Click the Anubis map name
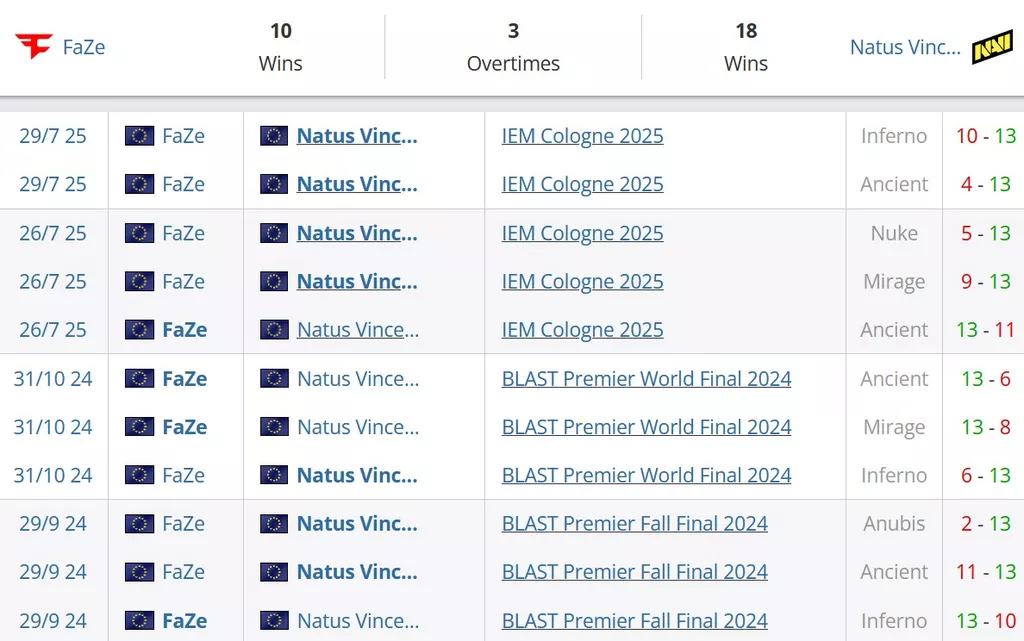Viewport: 1024px width, 641px height. (894, 524)
